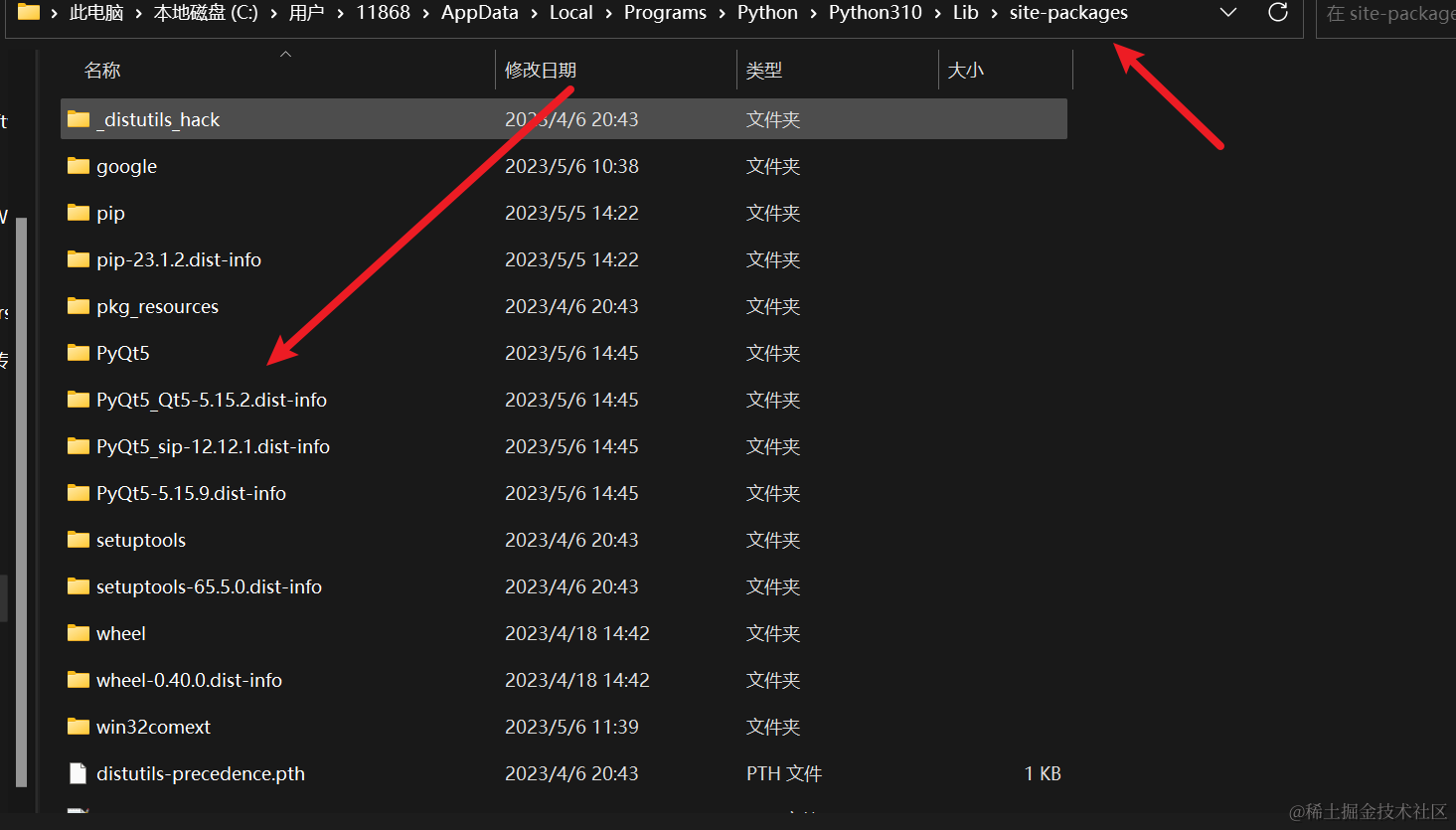Image resolution: width=1456 pixels, height=830 pixels.
Task: Select the pkg_resources folder name
Action: tap(157, 306)
